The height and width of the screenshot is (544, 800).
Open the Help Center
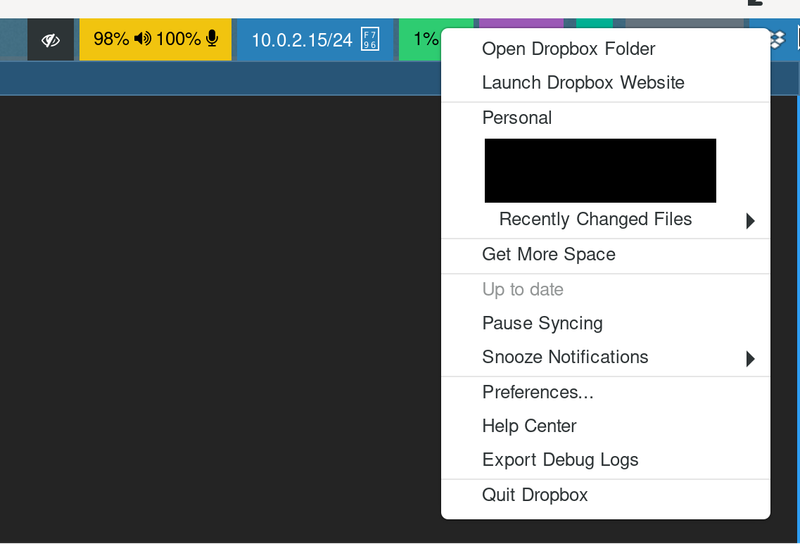[x=529, y=426]
